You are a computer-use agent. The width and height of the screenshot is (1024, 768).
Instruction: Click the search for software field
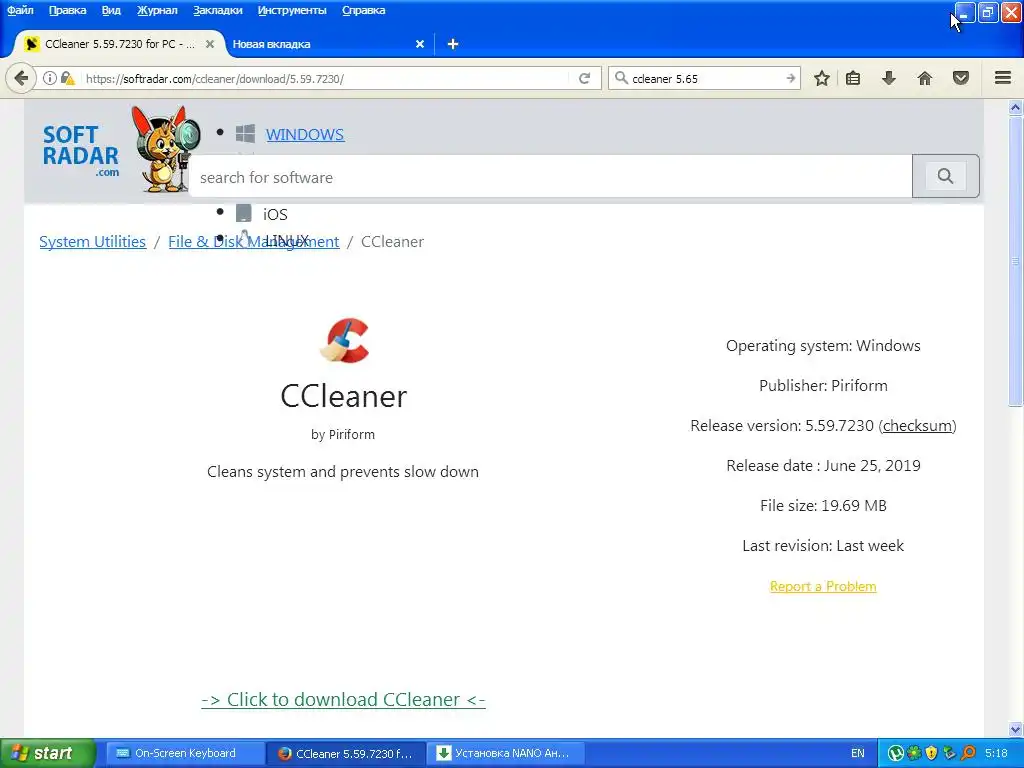tap(551, 177)
